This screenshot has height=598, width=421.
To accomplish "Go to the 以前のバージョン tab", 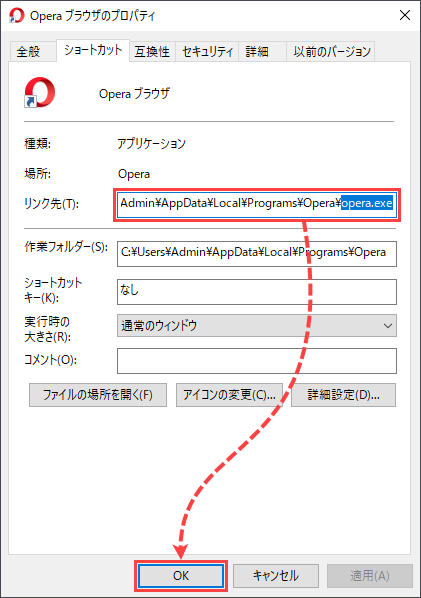I will tap(332, 51).
